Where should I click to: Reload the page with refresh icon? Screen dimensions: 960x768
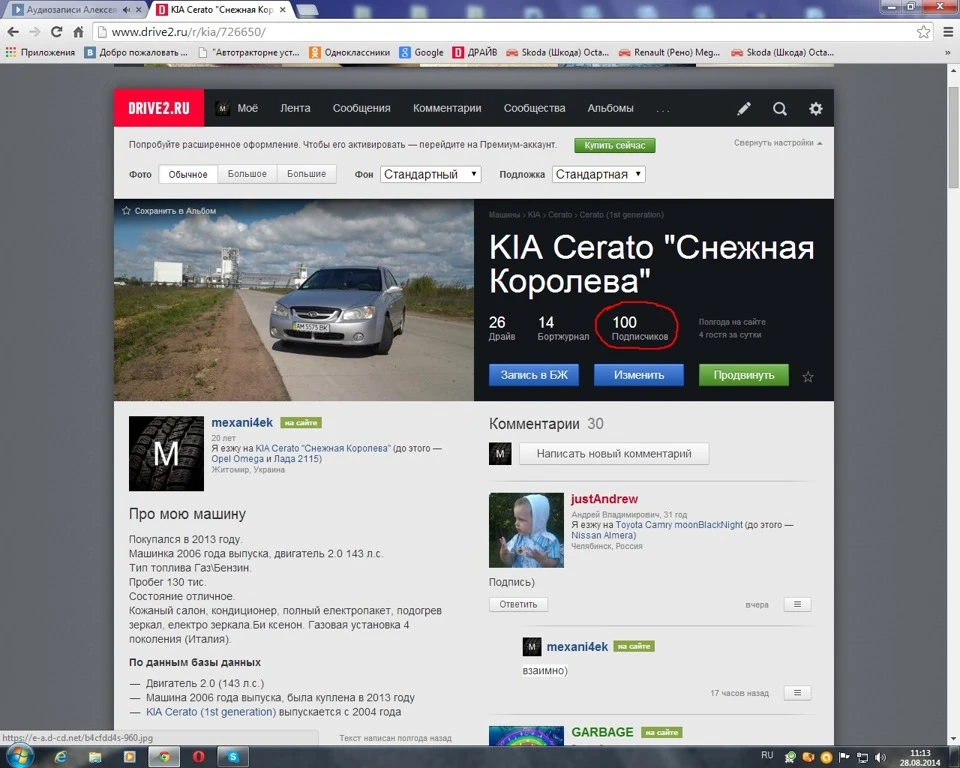pos(56,32)
